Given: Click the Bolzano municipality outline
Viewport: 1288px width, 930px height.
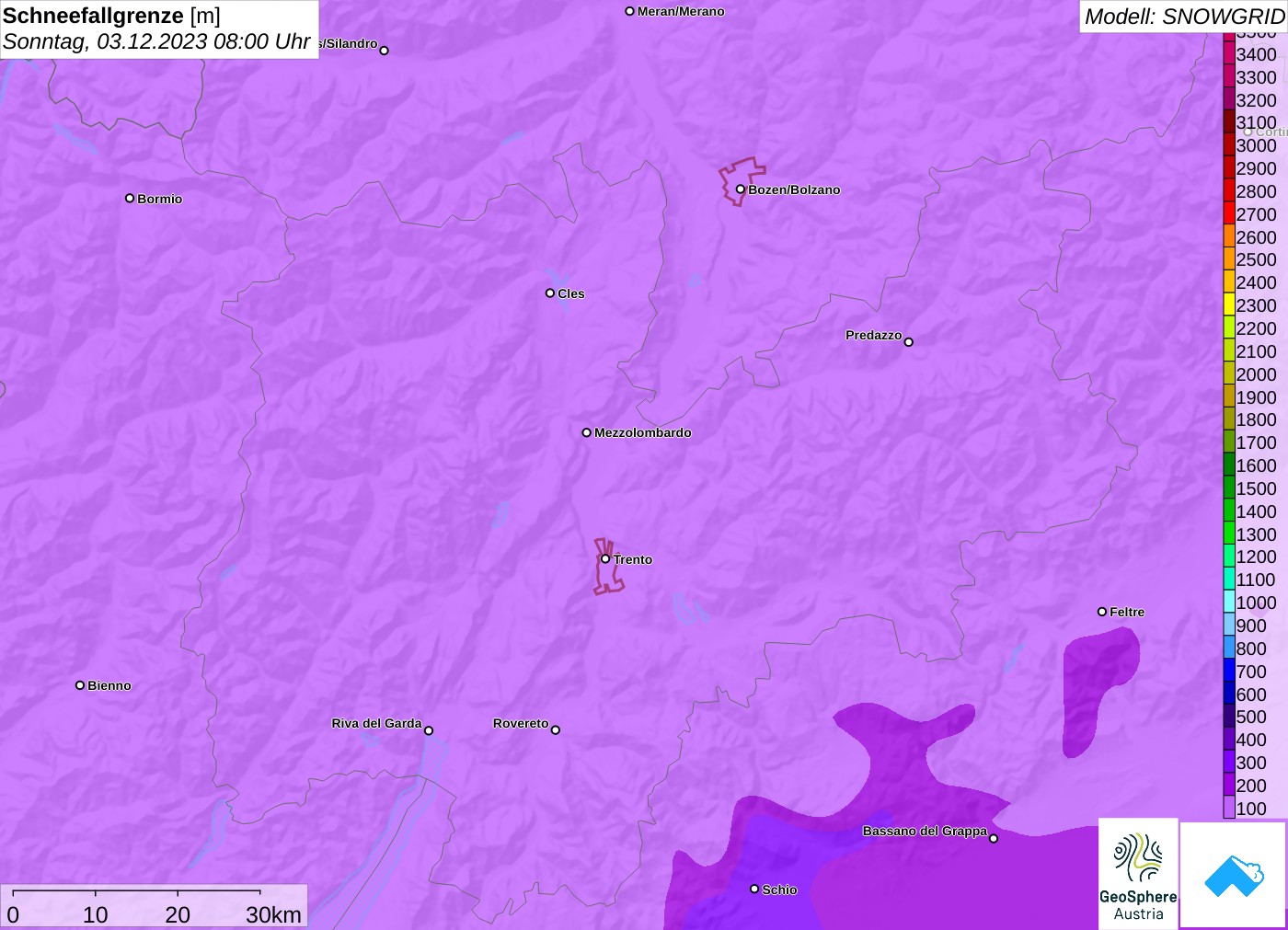Looking at the screenshot, I should click(741, 180).
